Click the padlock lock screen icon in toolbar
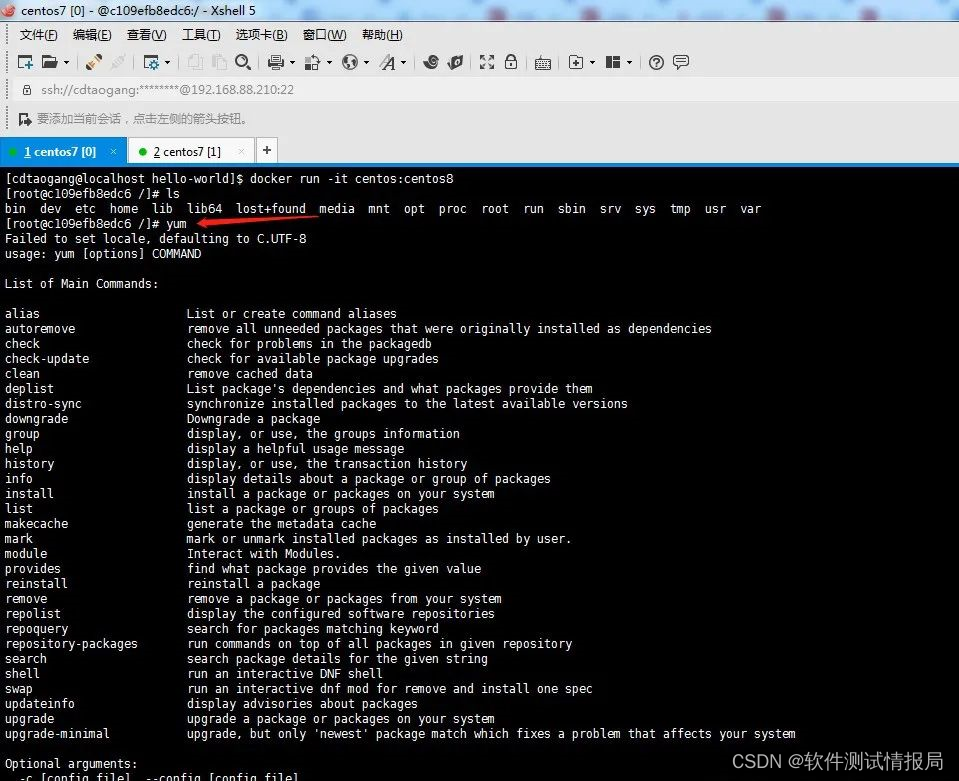The height and width of the screenshot is (781, 959). 511,62
